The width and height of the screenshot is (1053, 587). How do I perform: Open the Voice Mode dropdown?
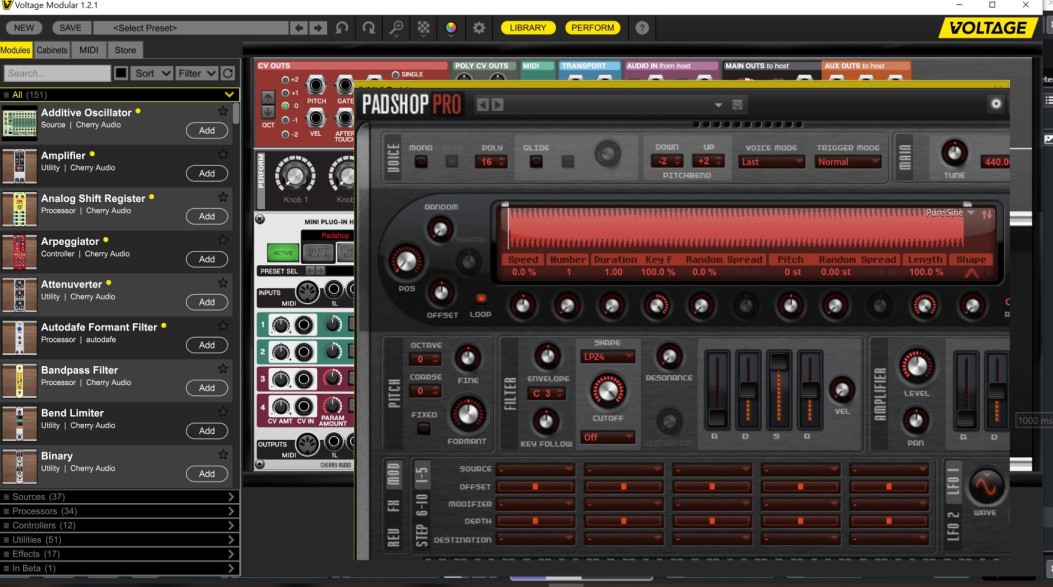(x=771, y=162)
